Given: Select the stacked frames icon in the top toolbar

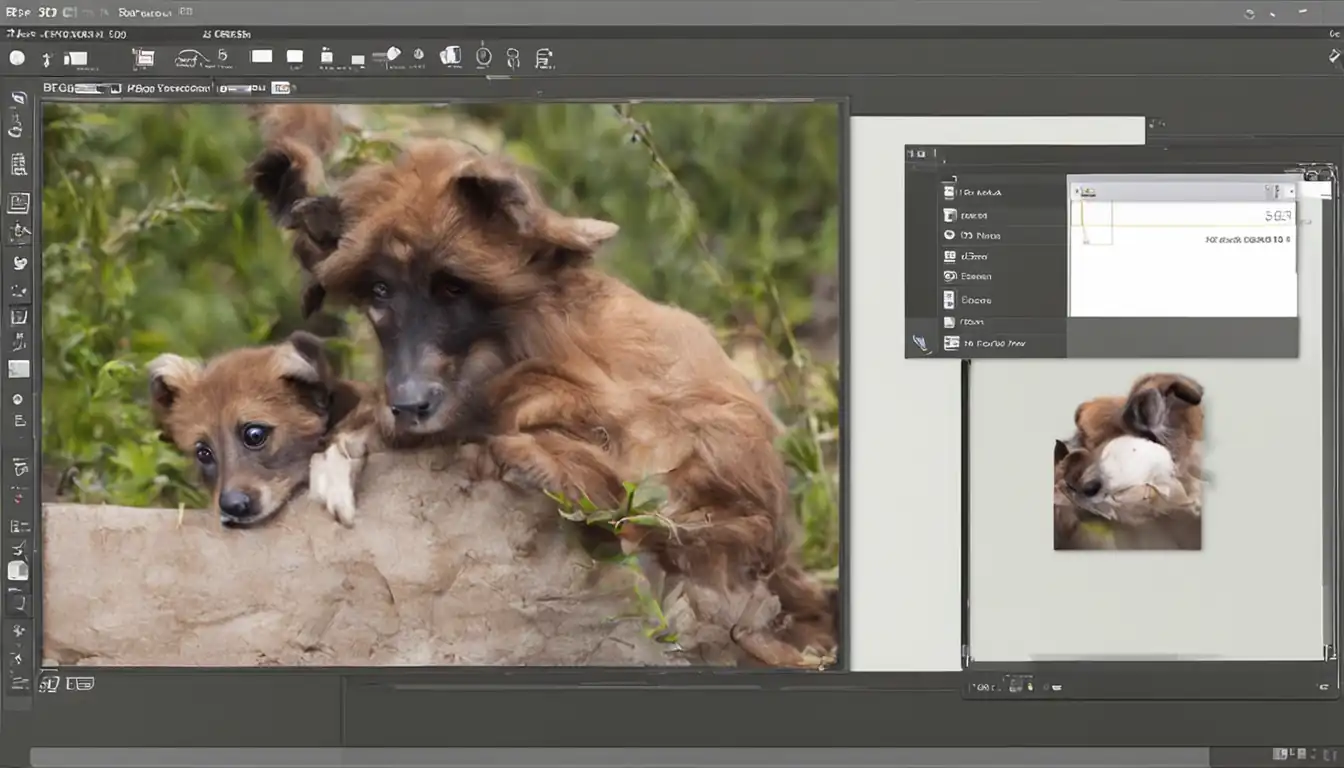Looking at the screenshot, I should point(144,59).
